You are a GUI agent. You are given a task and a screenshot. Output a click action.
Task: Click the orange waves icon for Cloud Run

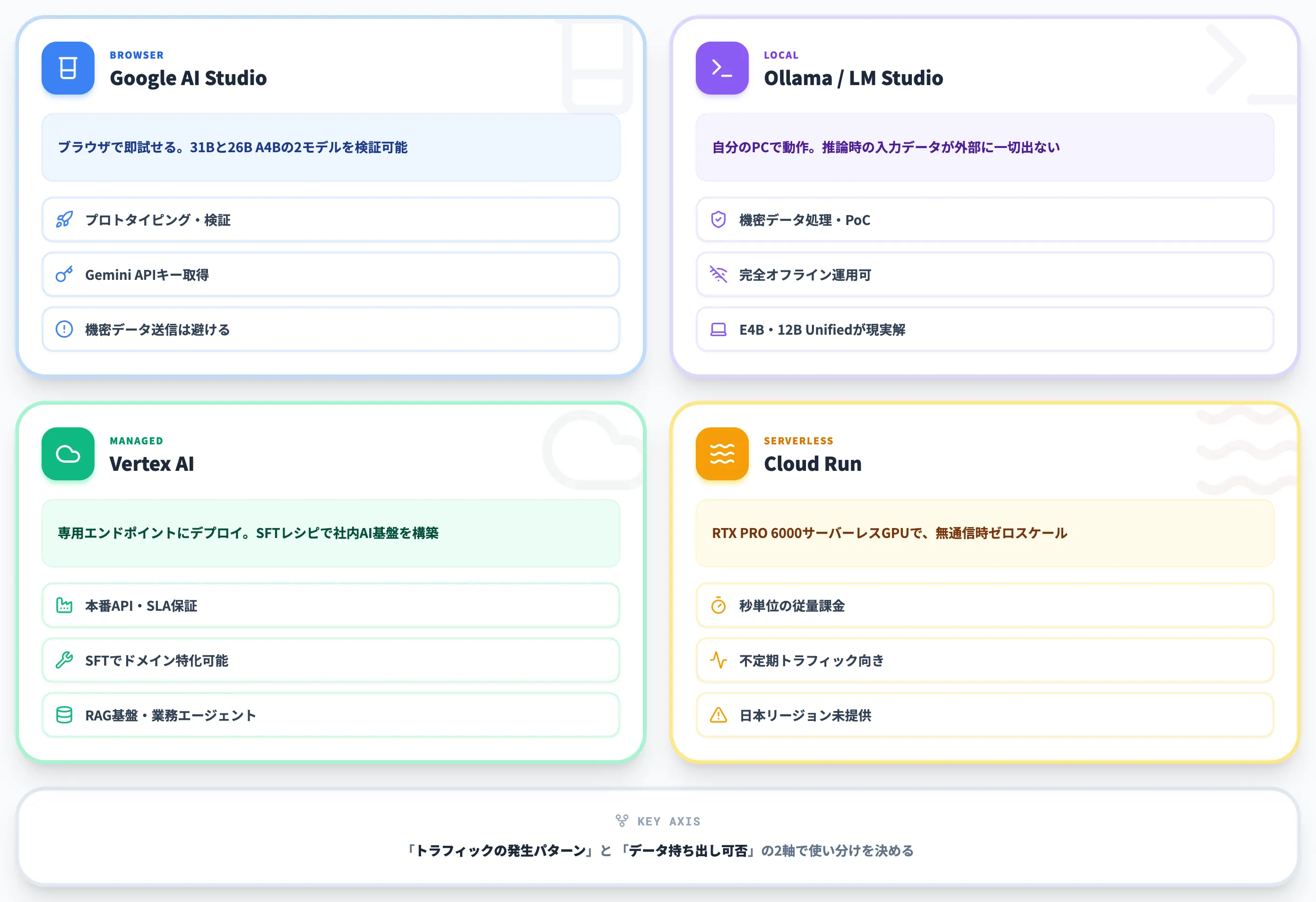pos(722,453)
